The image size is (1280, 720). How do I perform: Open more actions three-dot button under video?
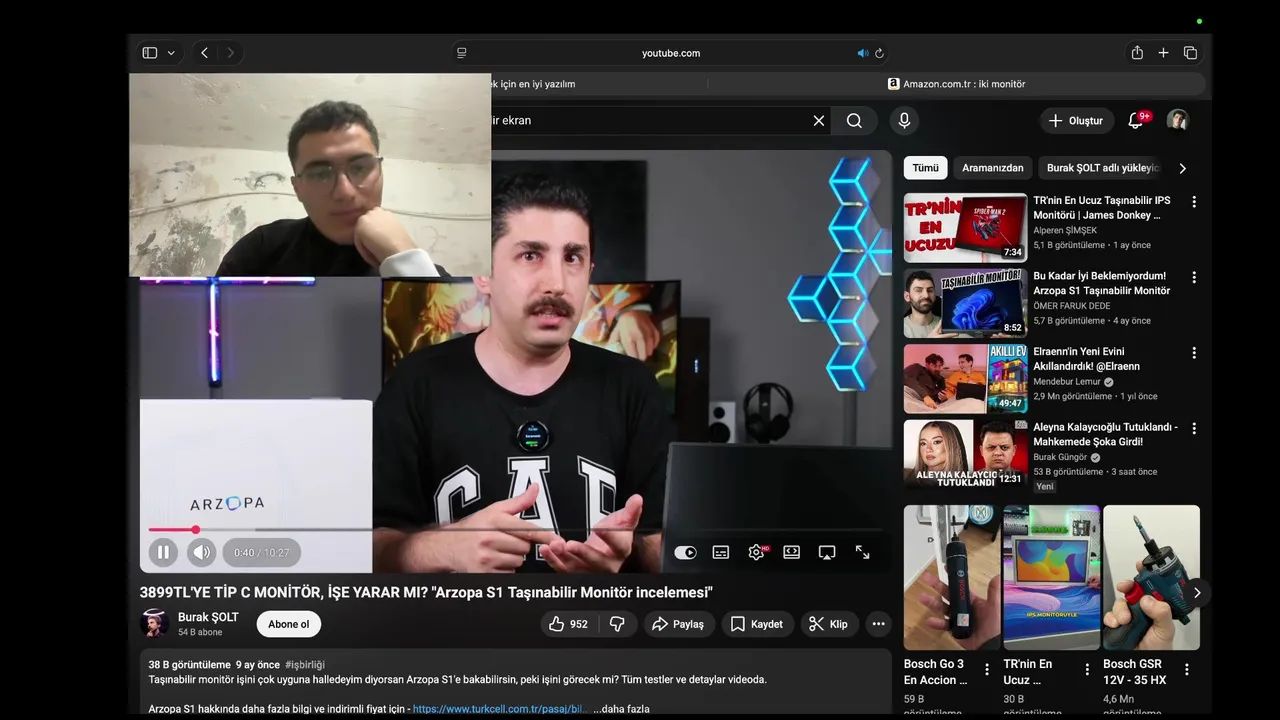pyautogui.click(x=878, y=624)
